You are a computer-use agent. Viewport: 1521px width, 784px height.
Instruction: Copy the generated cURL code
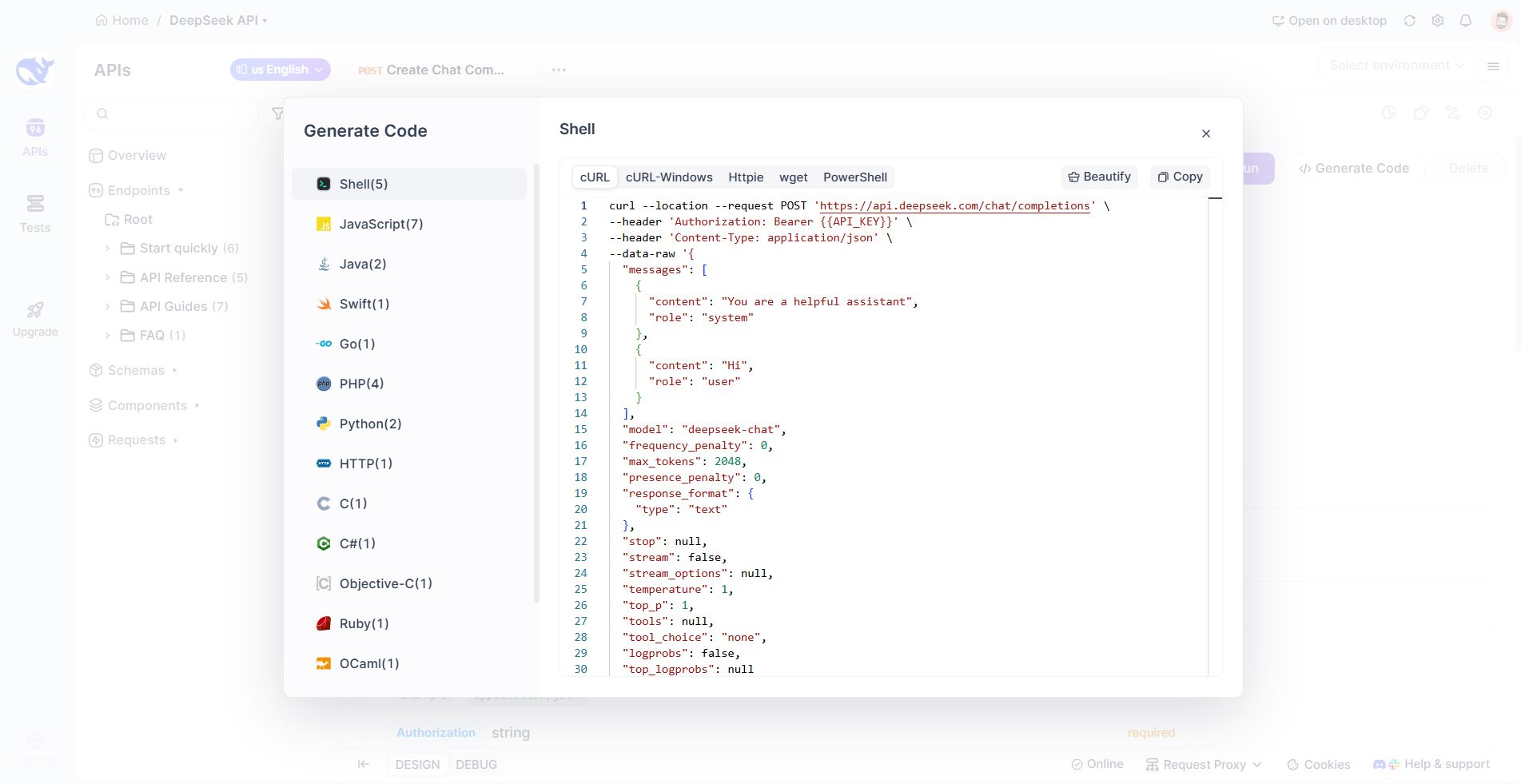click(x=1181, y=177)
